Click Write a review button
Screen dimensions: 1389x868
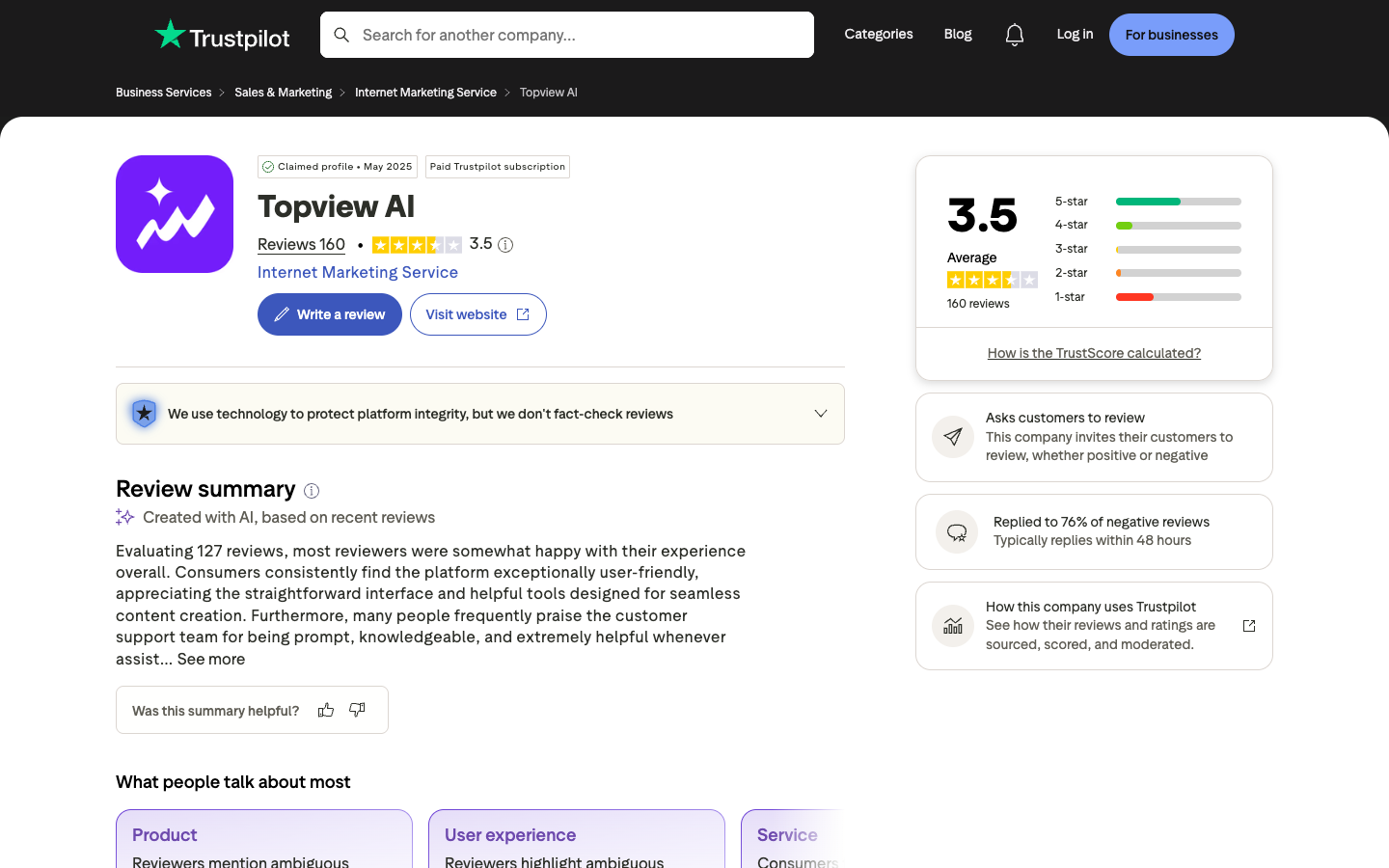pos(330,314)
